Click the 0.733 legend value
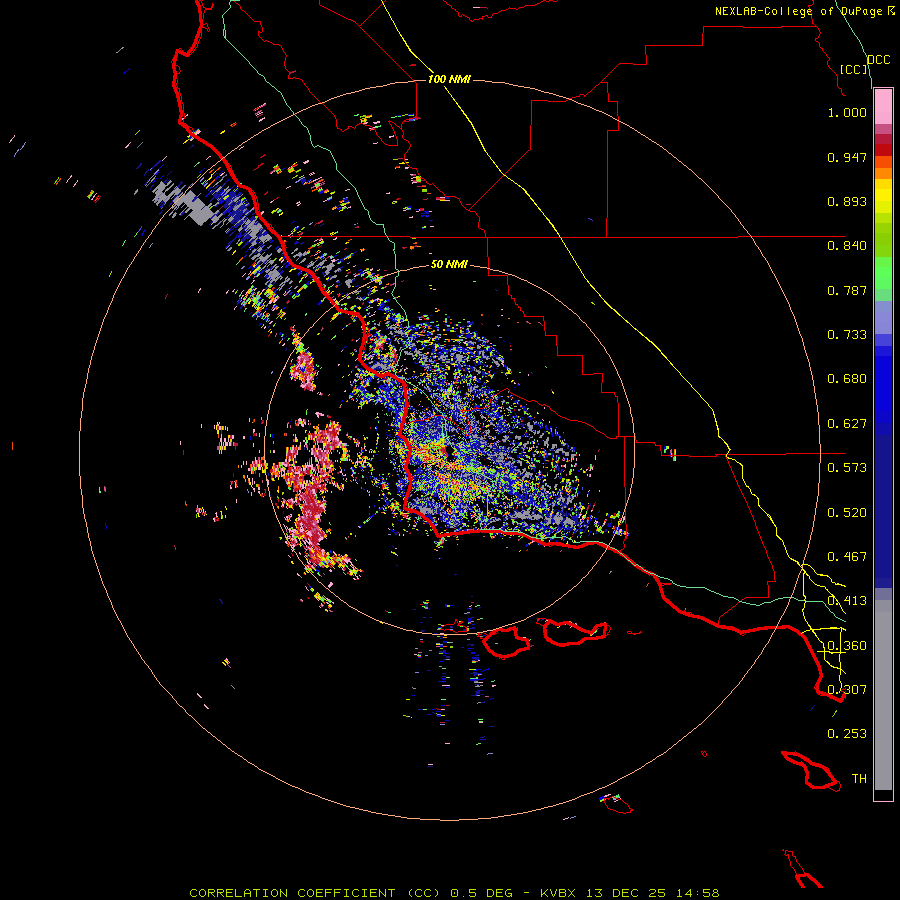900x900 pixels. pyautogui.click(x=847, y=335)
